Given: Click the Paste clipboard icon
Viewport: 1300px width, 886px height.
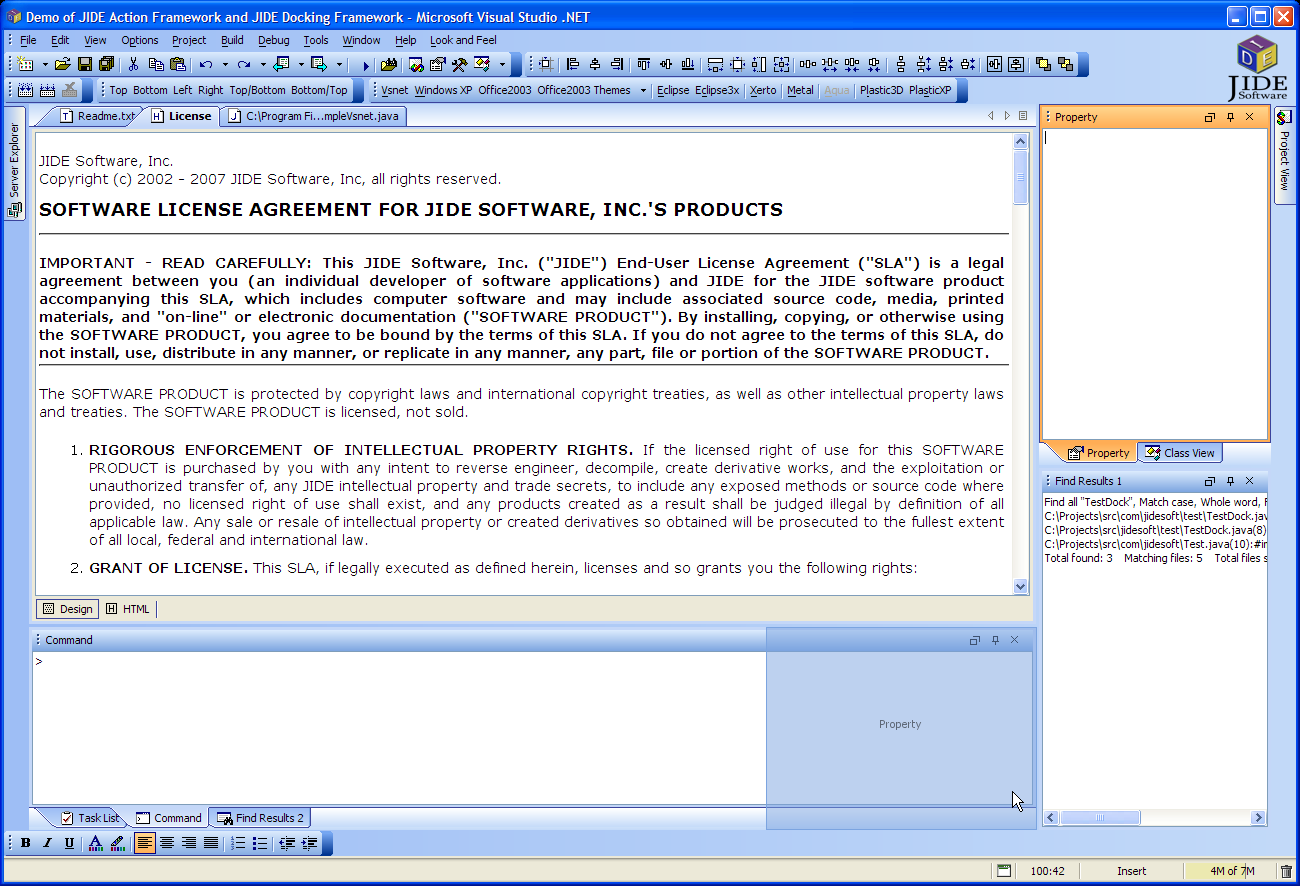Looking at the screenshot, I should point(178,64).
